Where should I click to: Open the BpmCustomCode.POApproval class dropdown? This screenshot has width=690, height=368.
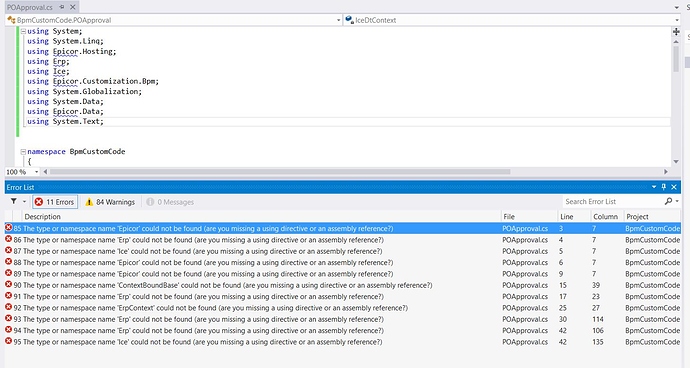(338, 20)
